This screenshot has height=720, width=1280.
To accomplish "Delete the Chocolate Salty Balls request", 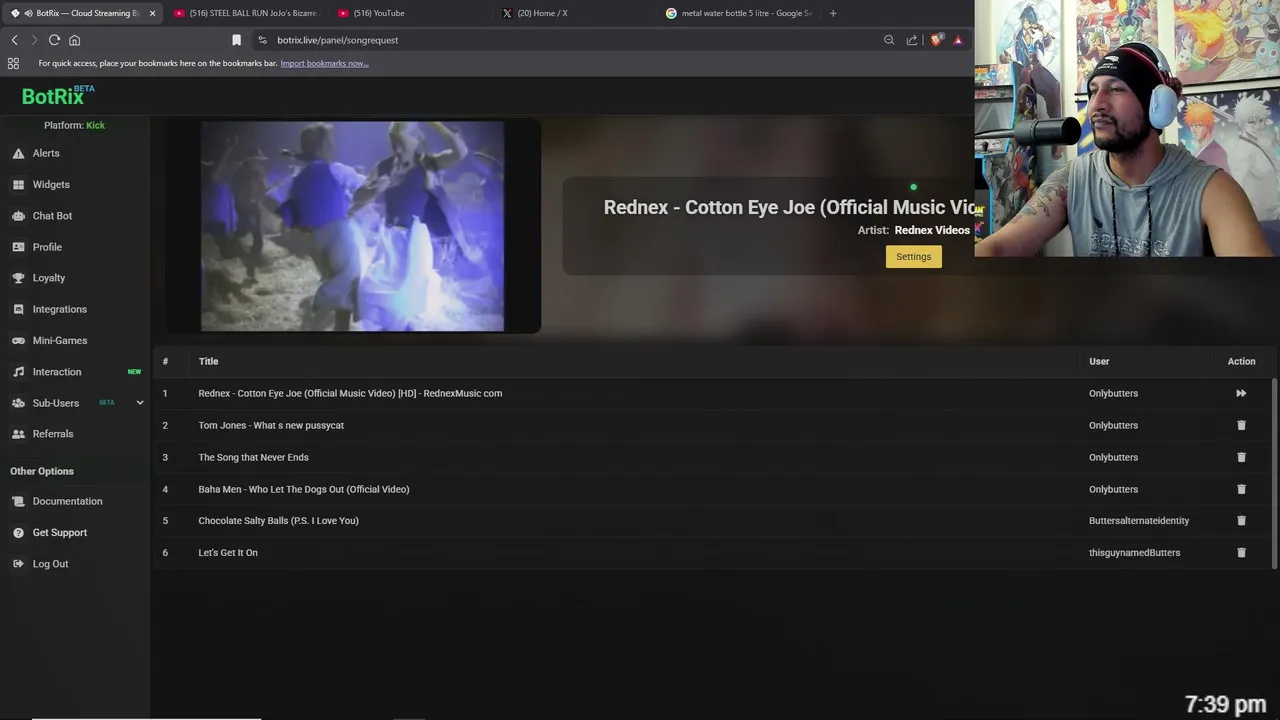I will 1241,520.
